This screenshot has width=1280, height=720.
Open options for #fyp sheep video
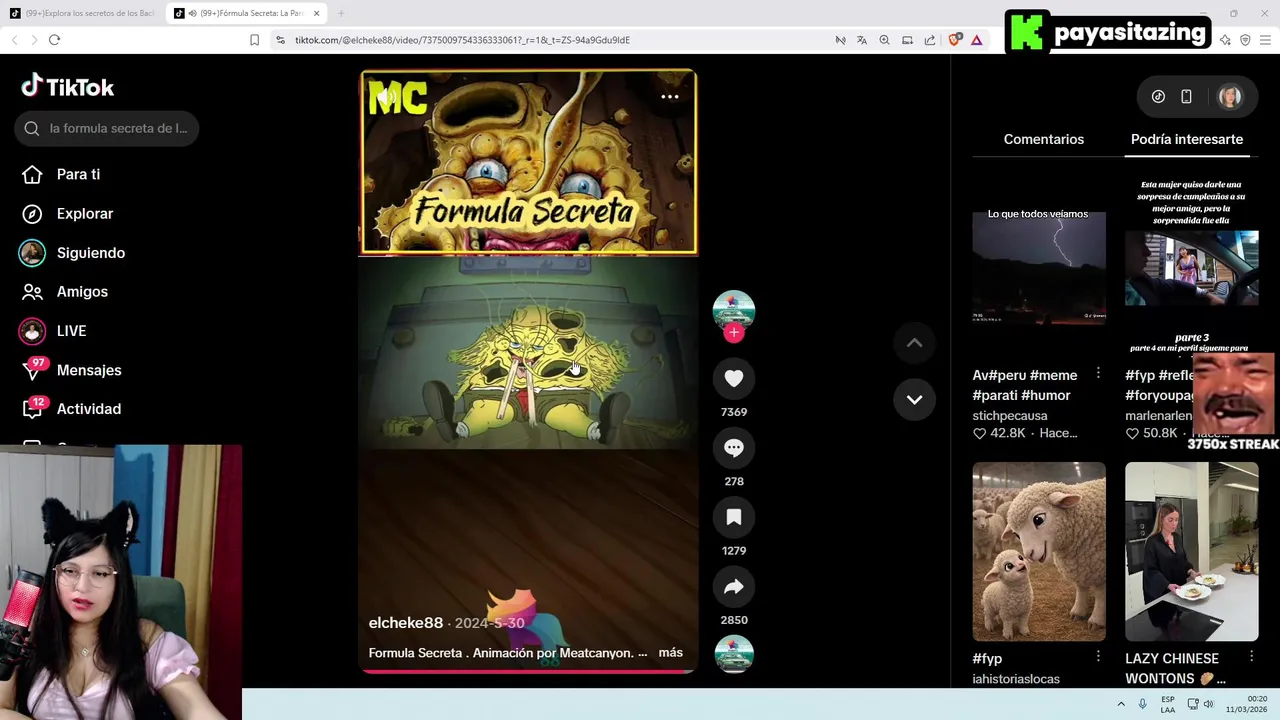1098,656
